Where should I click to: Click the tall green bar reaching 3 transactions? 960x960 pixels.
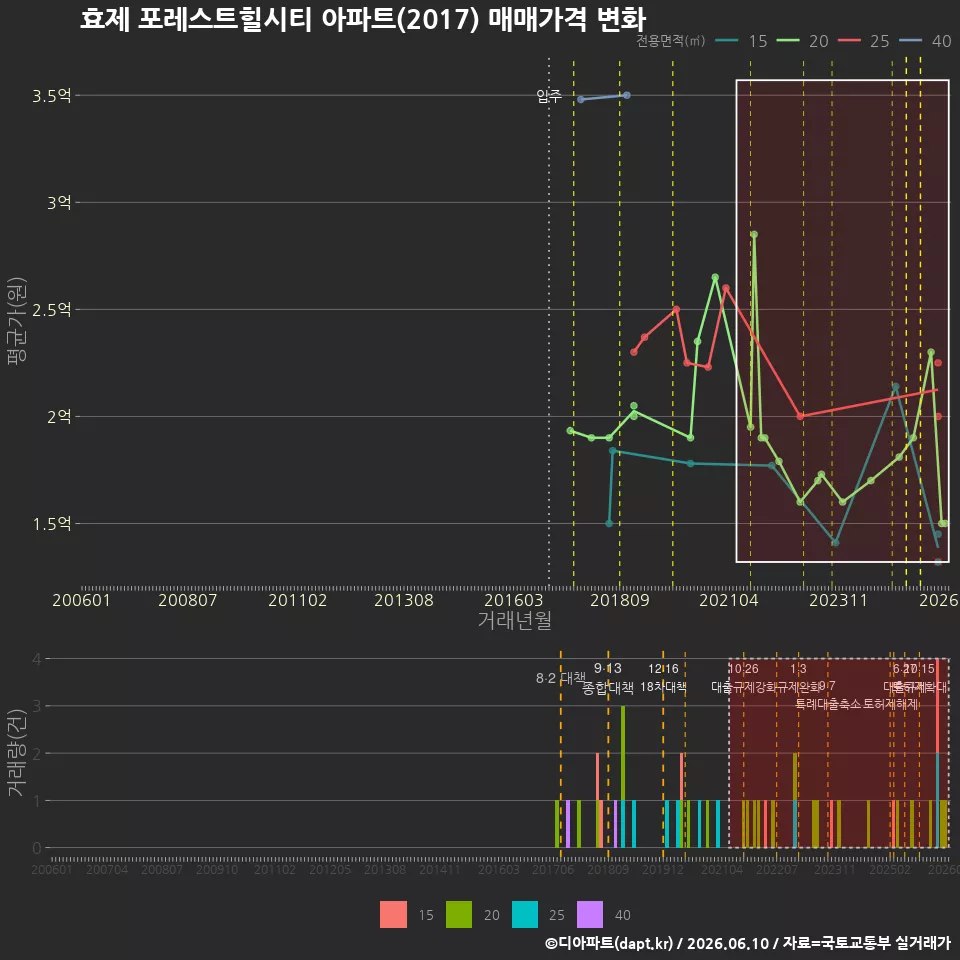coord(623,776)
